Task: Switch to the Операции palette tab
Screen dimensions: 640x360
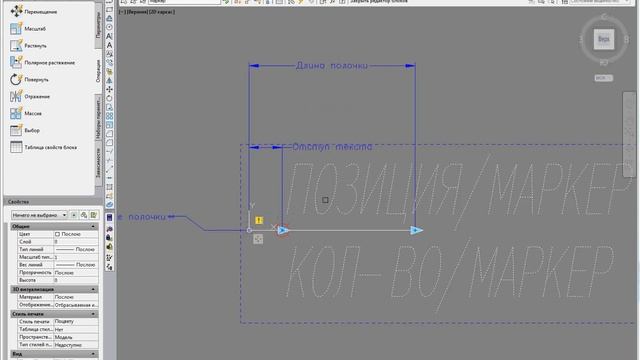Action: (98, 71)
